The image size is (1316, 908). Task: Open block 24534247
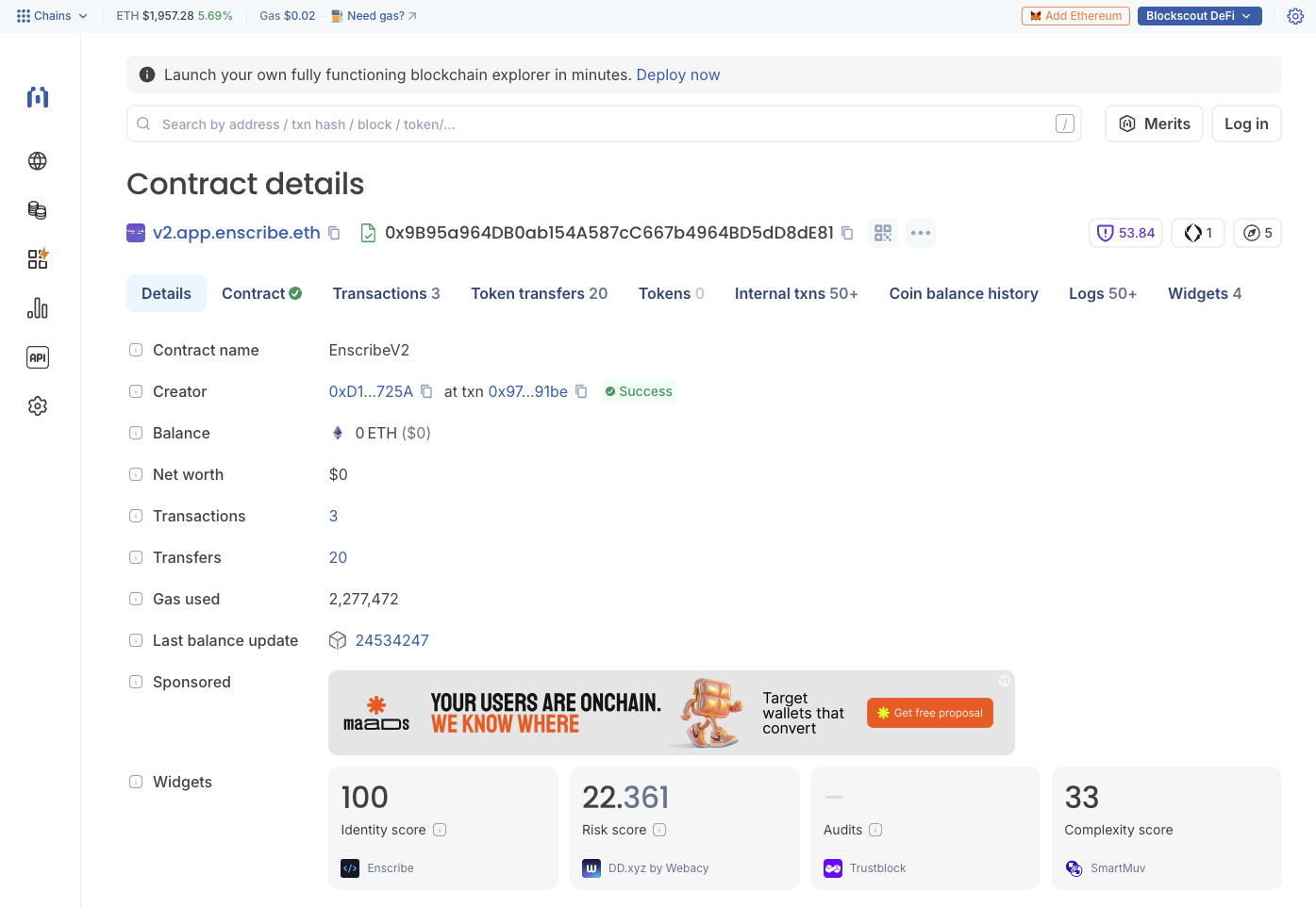392,640
